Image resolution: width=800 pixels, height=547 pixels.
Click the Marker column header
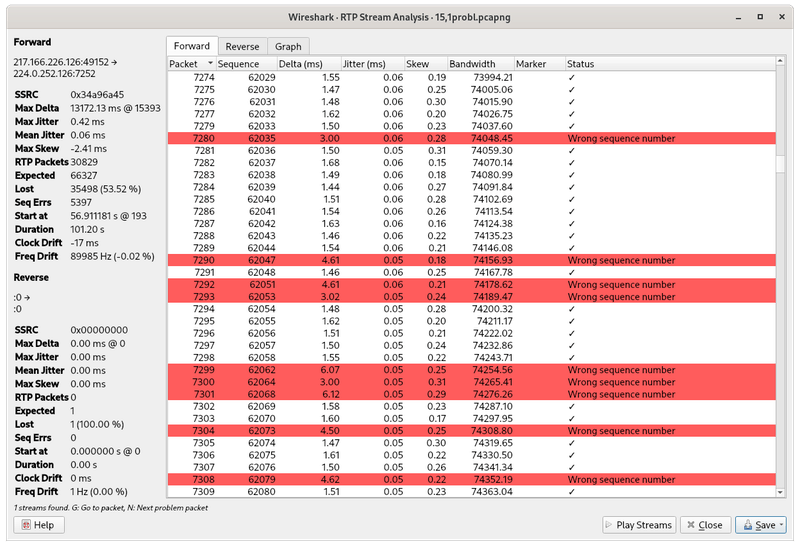[x=539, y=64]
